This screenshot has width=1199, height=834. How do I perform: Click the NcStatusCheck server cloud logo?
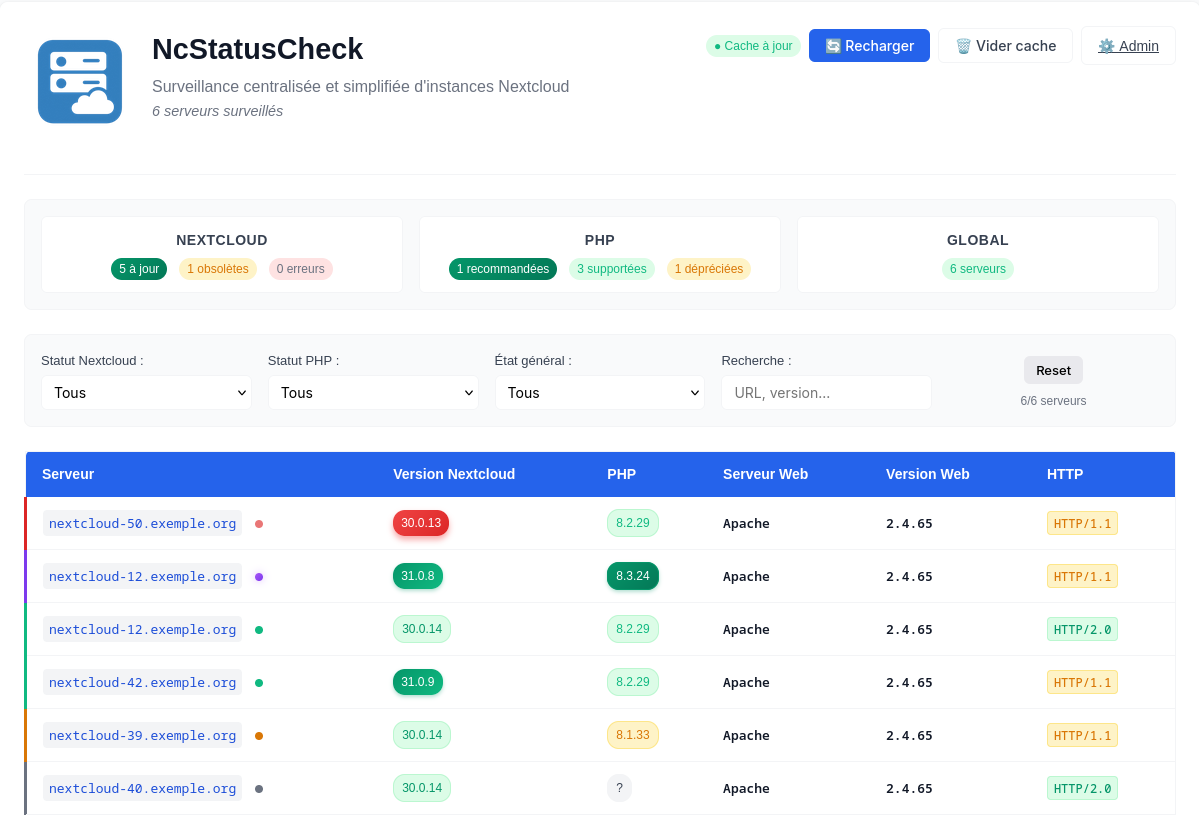(80, 82)
